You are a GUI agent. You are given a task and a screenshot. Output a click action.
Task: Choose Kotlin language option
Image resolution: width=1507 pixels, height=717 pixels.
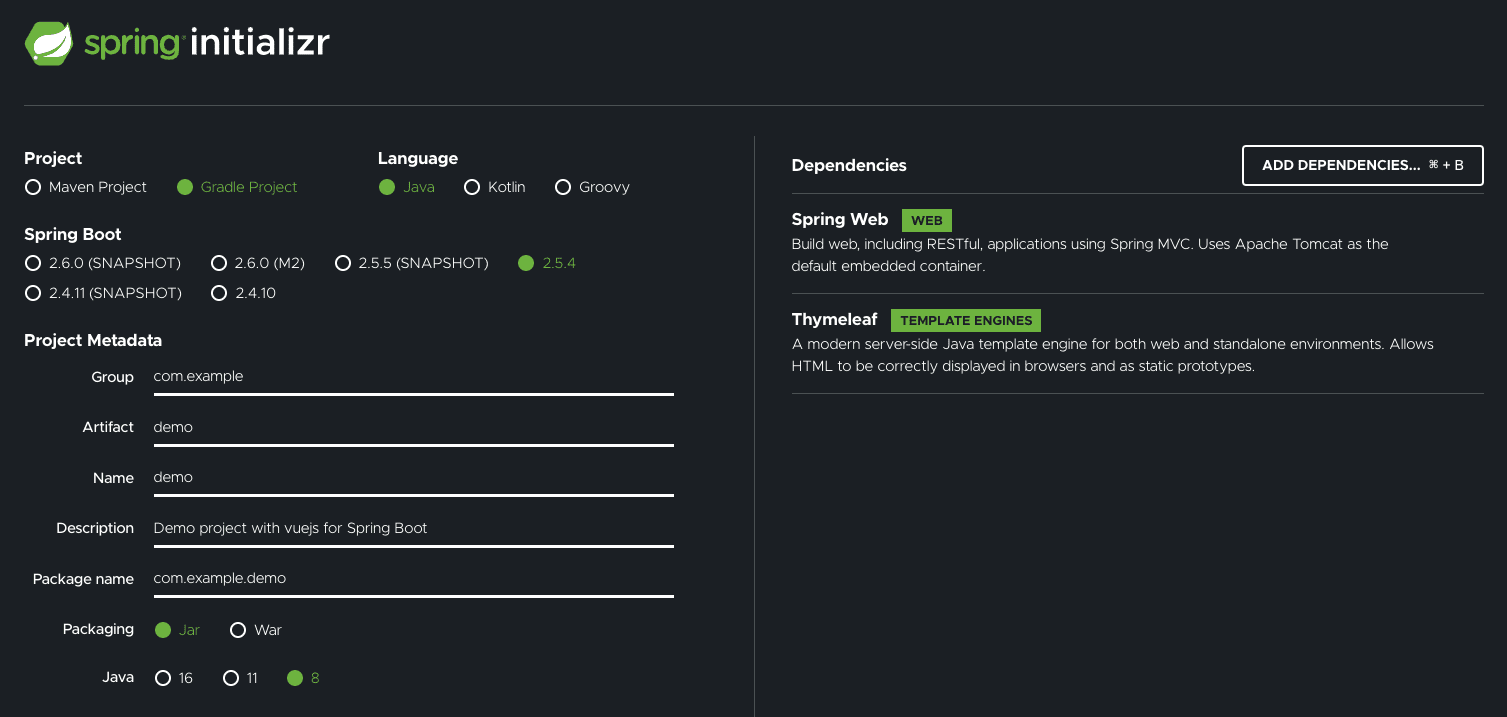click(x=495, y=187)
